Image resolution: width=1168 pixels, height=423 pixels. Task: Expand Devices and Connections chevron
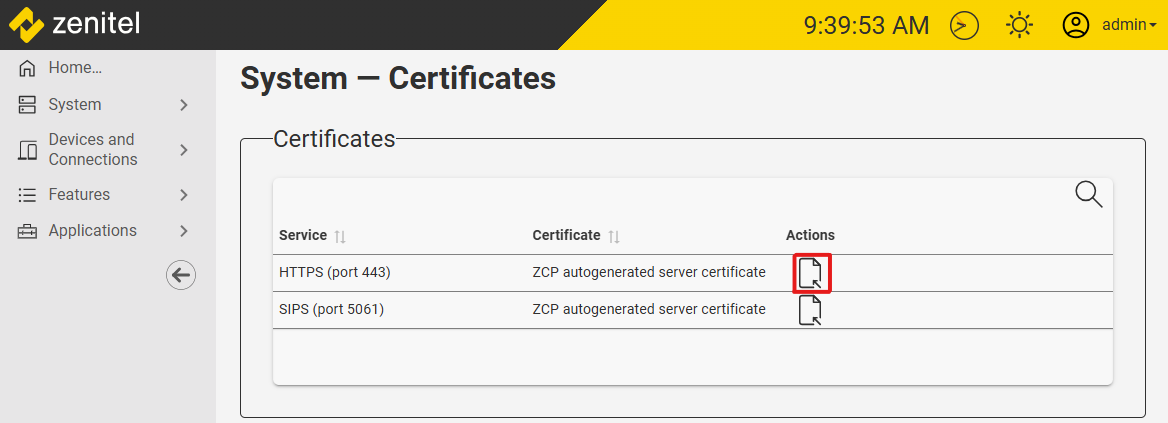coord(184,150)
